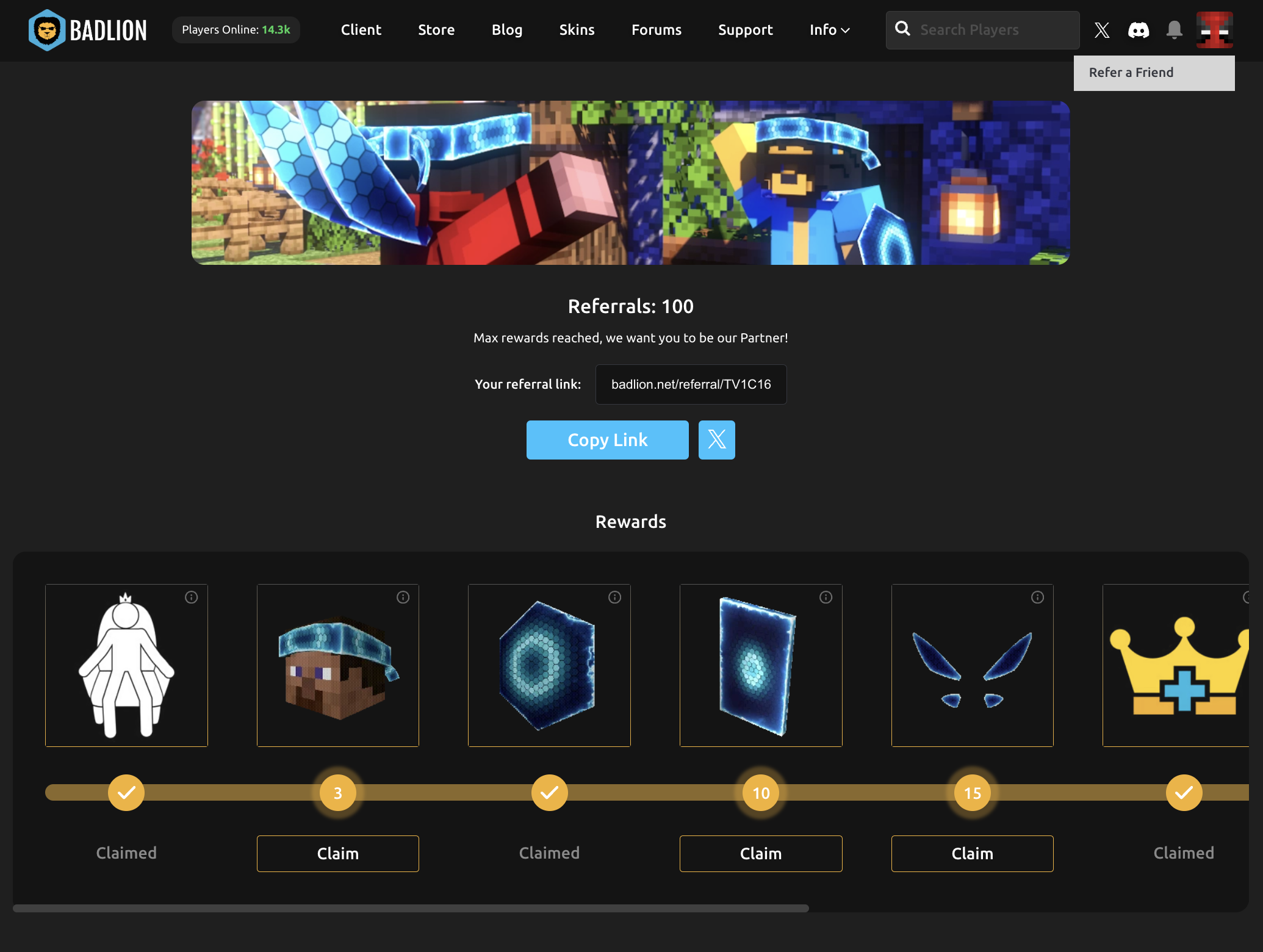This screenshot has height=952, width=1263.
Task: Open the X (Twitter) header icon
Action: click(x=1101, y=30)
